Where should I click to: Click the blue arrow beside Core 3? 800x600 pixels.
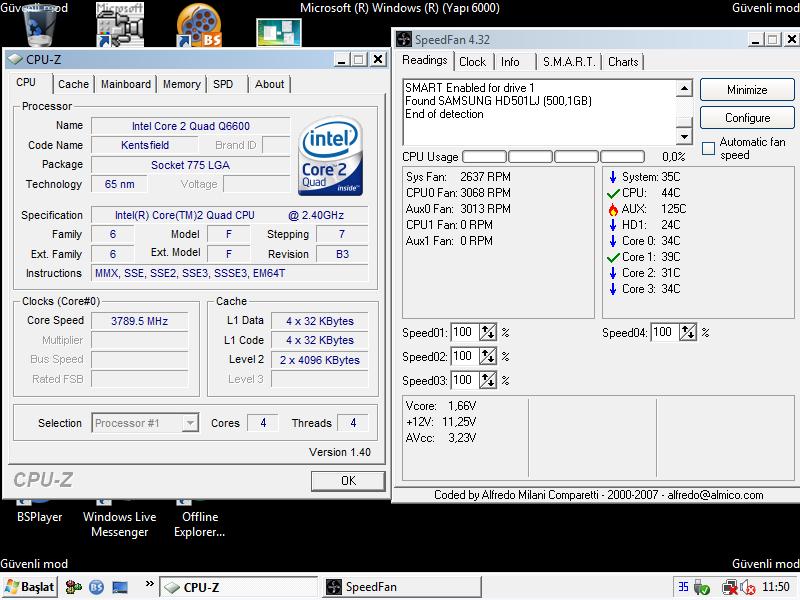tap(613, 289)
